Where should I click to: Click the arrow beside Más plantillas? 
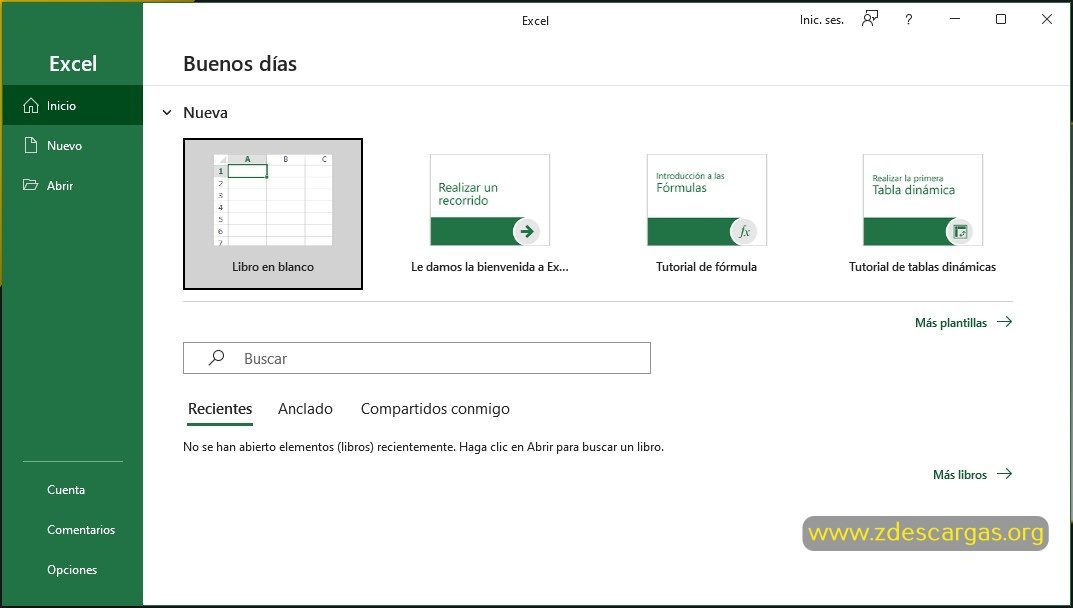(1004, 322)
